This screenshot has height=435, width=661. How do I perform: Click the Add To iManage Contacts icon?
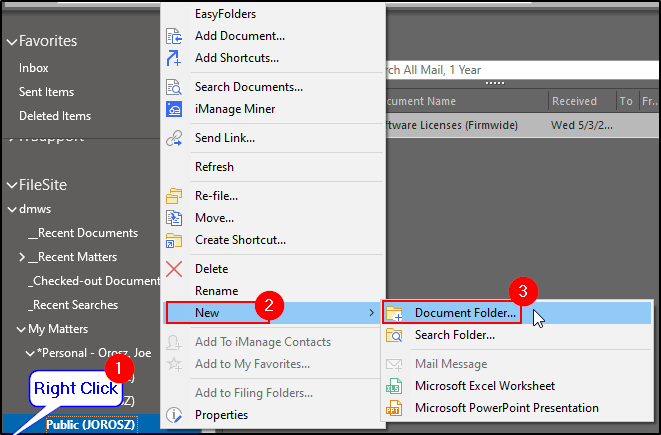174,342
